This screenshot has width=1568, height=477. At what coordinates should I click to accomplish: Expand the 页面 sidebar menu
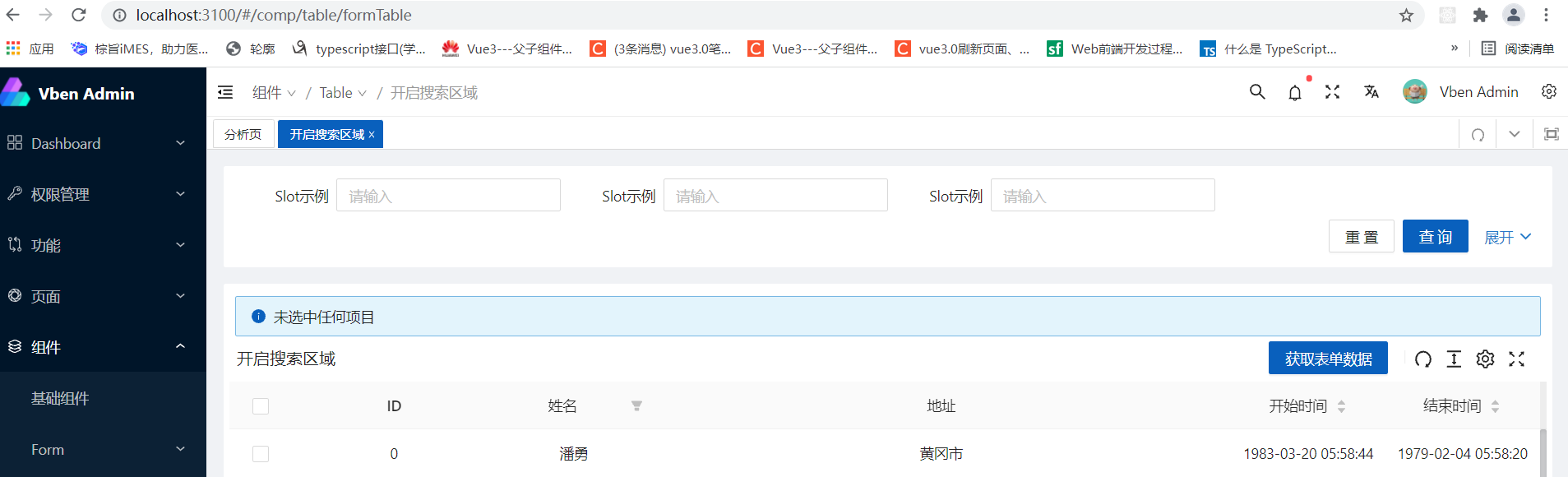pyautogui.click(x=103, y=296)
